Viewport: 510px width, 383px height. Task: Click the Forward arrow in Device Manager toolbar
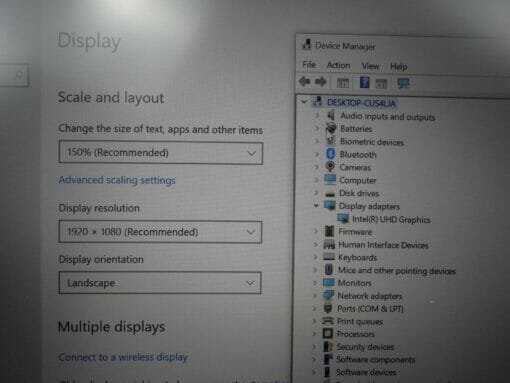[x=321, y=82]
